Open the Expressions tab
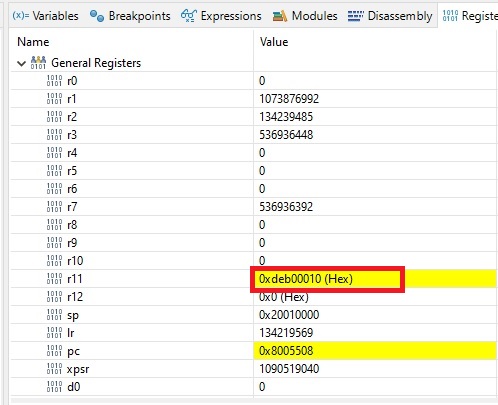This screenshot has width=498, height=405. (221, 16)
